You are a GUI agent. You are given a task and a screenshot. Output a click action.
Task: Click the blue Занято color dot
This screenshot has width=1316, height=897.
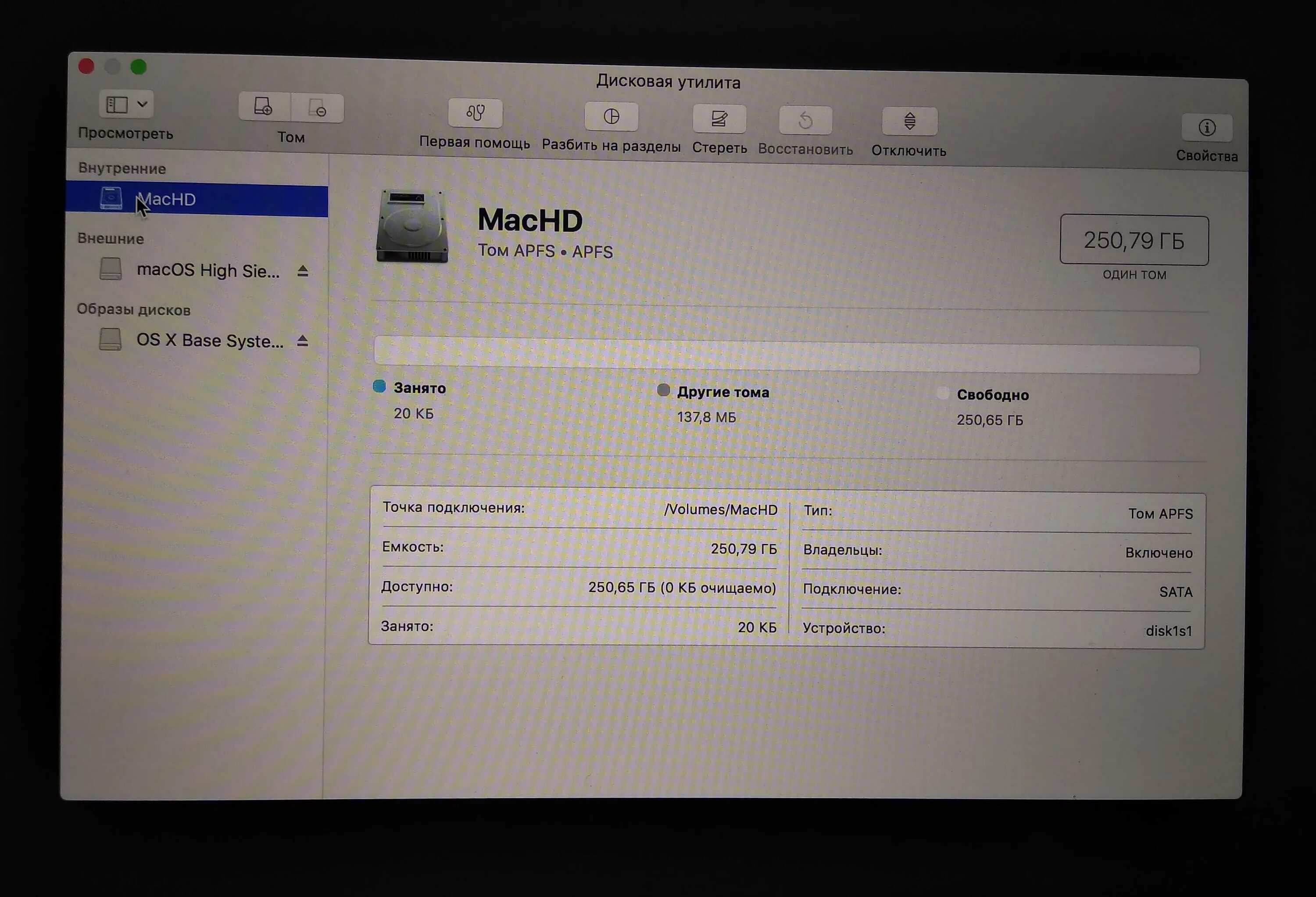(x=379, y=387)
